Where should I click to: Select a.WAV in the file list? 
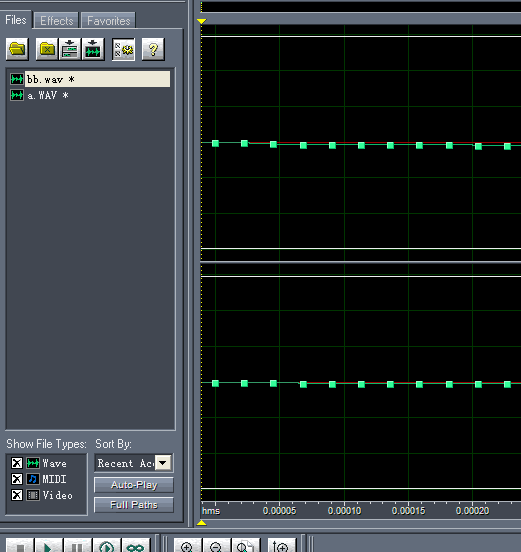point(48,95)
